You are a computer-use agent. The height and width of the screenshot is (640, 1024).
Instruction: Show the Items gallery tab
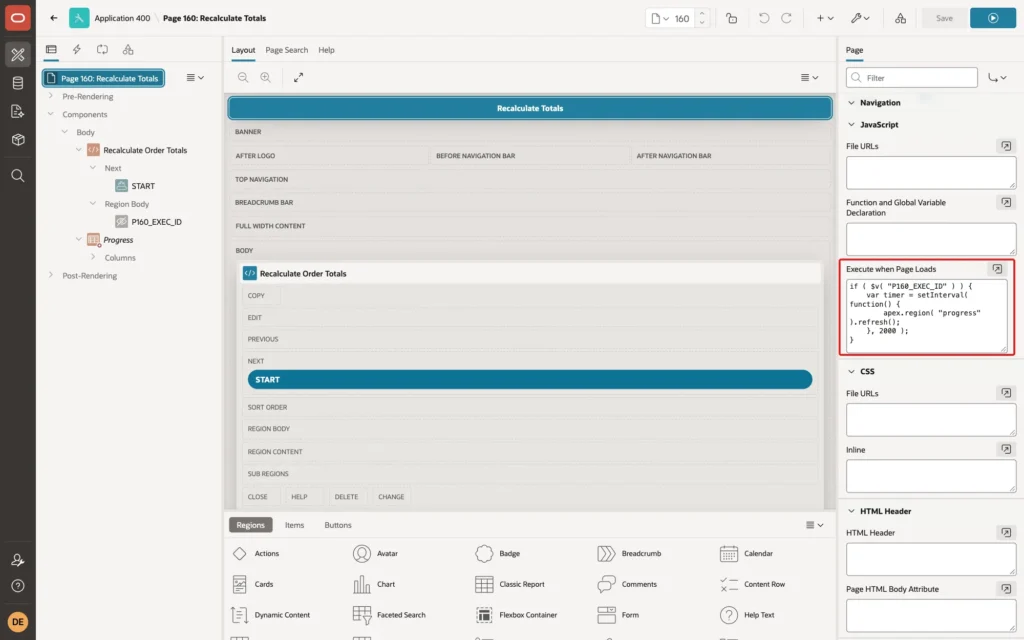(x=295, y=525)
